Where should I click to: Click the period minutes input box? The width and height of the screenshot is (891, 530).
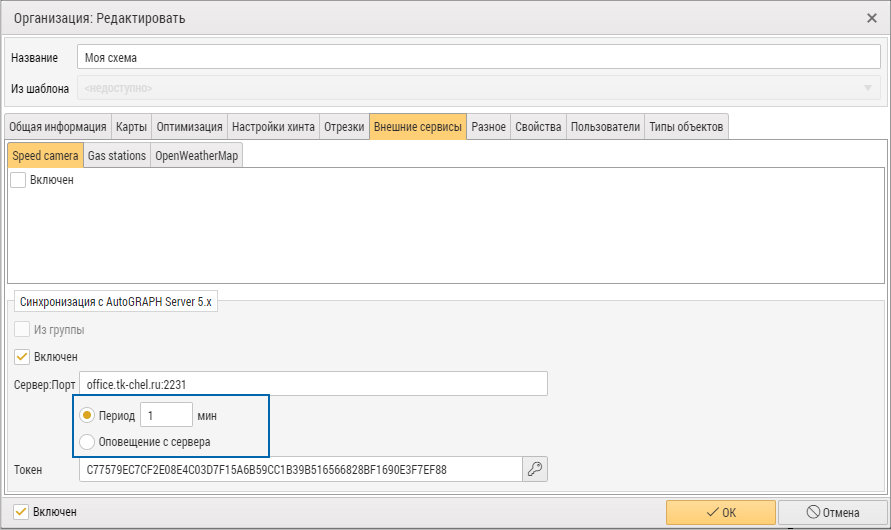coord(166,415)
